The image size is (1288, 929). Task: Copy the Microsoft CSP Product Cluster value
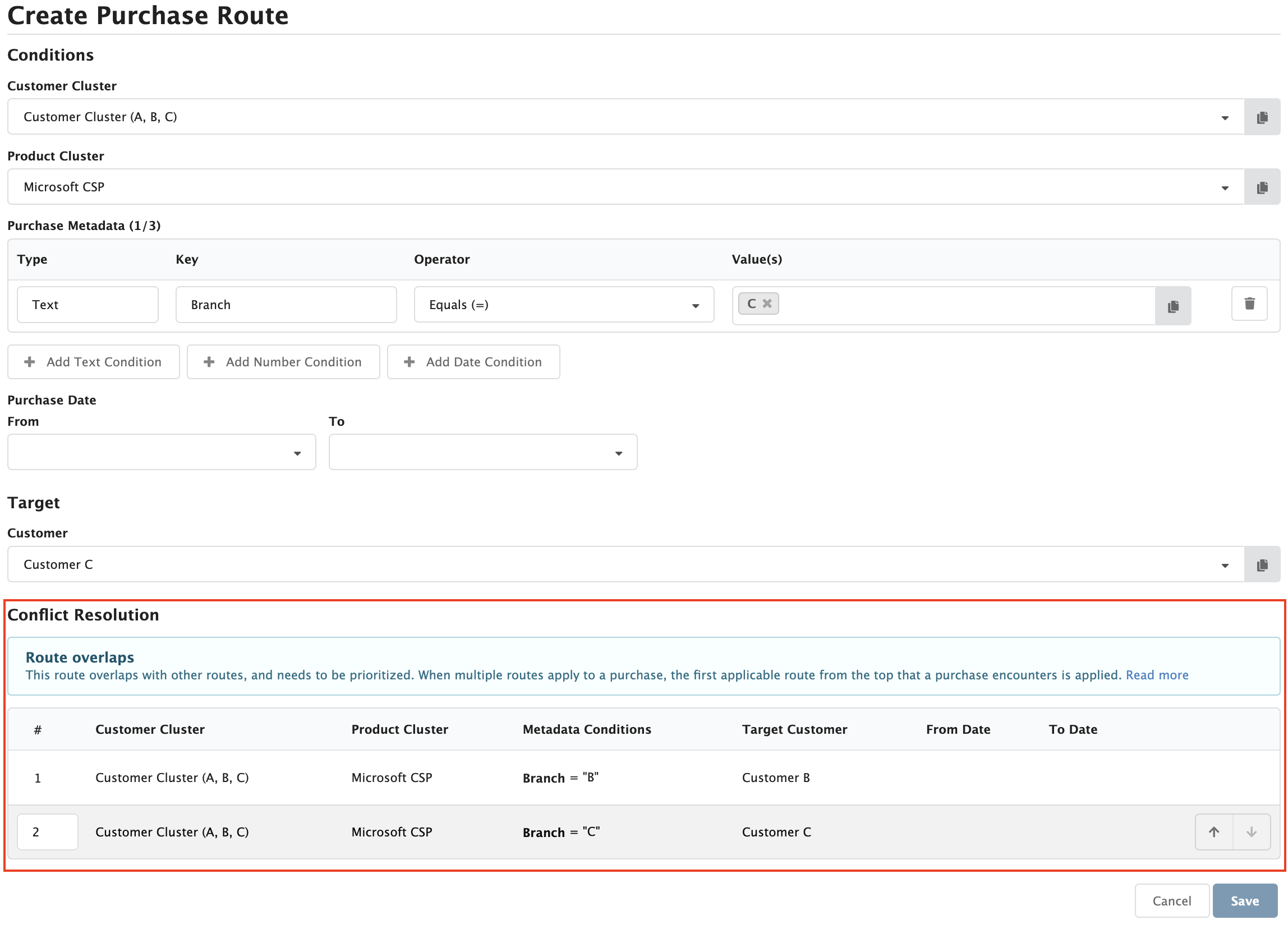1262,187
